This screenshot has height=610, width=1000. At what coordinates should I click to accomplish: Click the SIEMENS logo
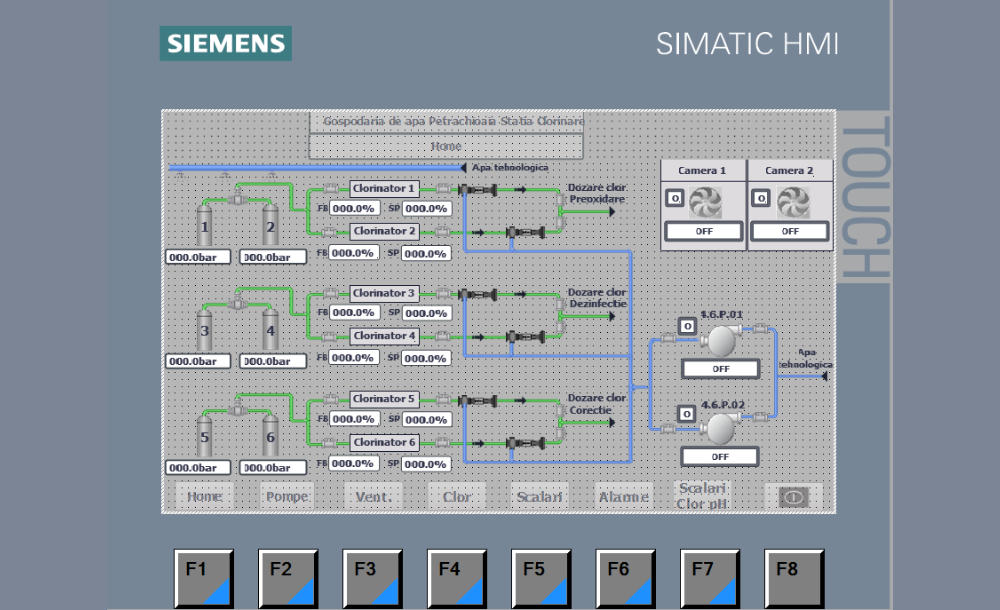[x=226, y=43]
